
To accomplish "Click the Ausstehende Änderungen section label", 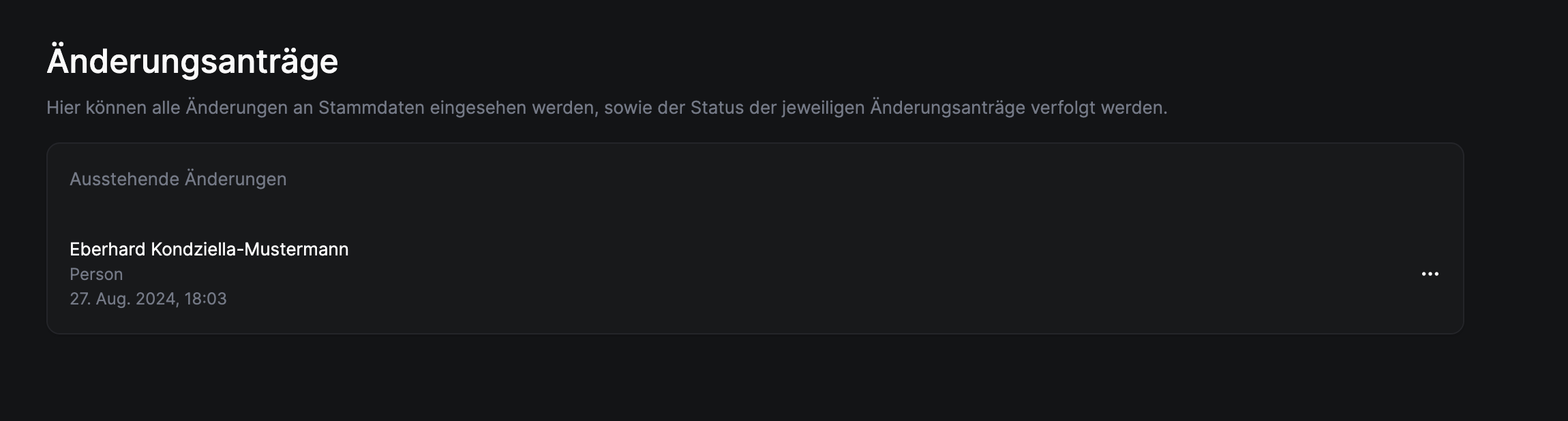I will (x=178, y=179).
